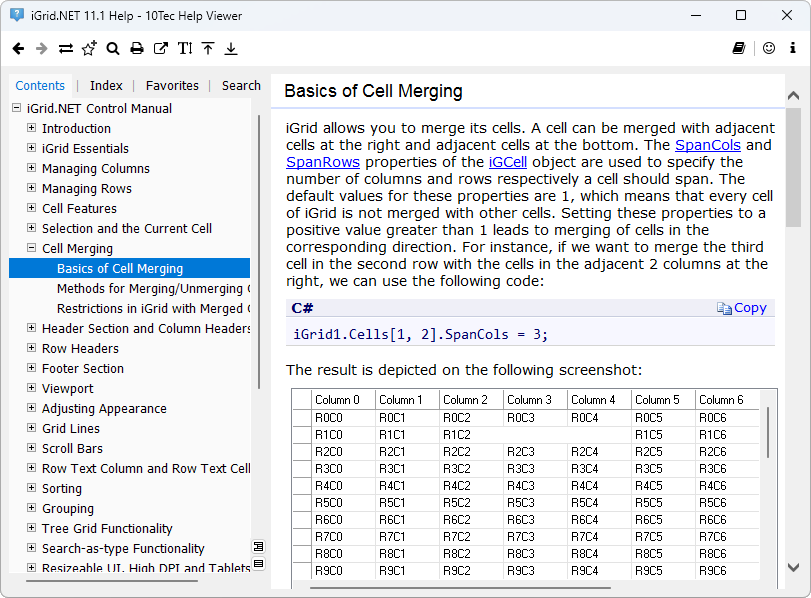
Task: Expand the Managing Columns node
Action: coord(32,168)
